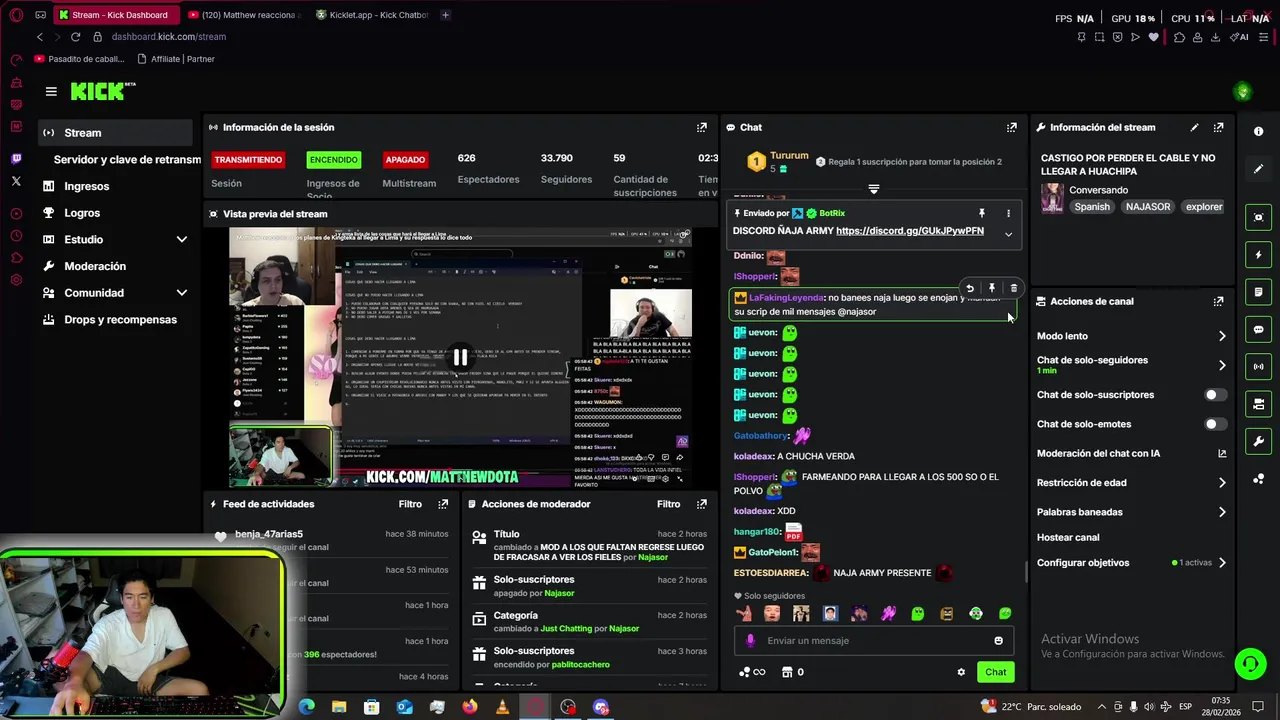Pop out the Acciones de canal panel
Image resolution: width=1280 pixels, height=720 pixels.
1218,301
